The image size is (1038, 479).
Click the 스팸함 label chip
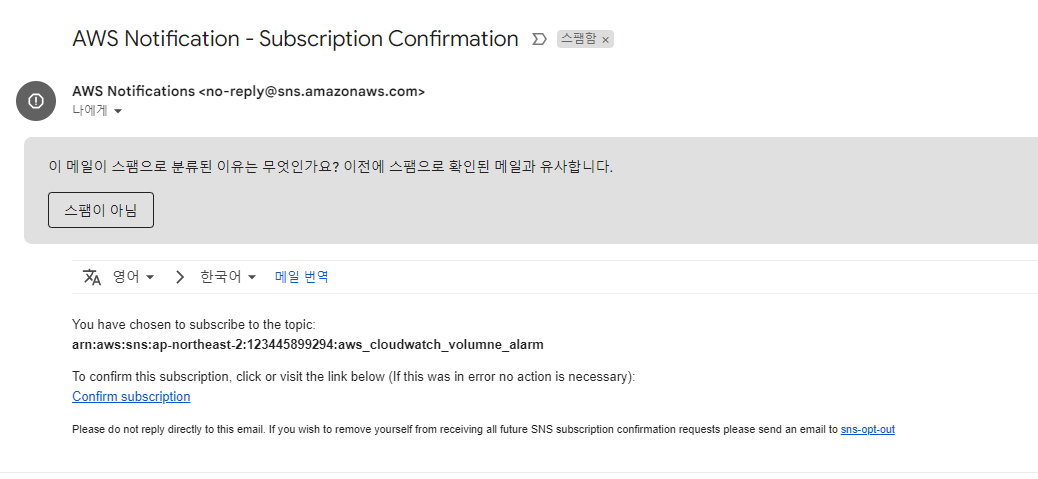(x=578, y=39)
